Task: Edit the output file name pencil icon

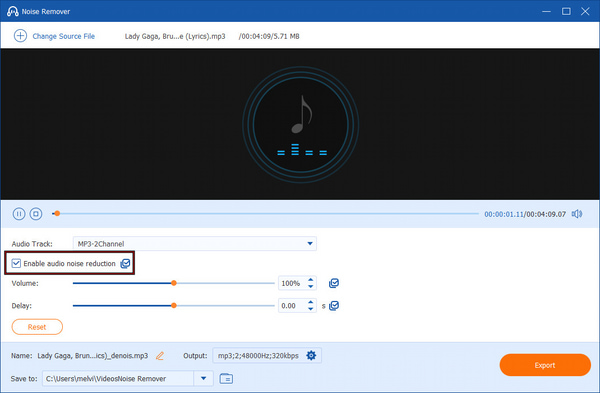Action: (x=160, y=356)
